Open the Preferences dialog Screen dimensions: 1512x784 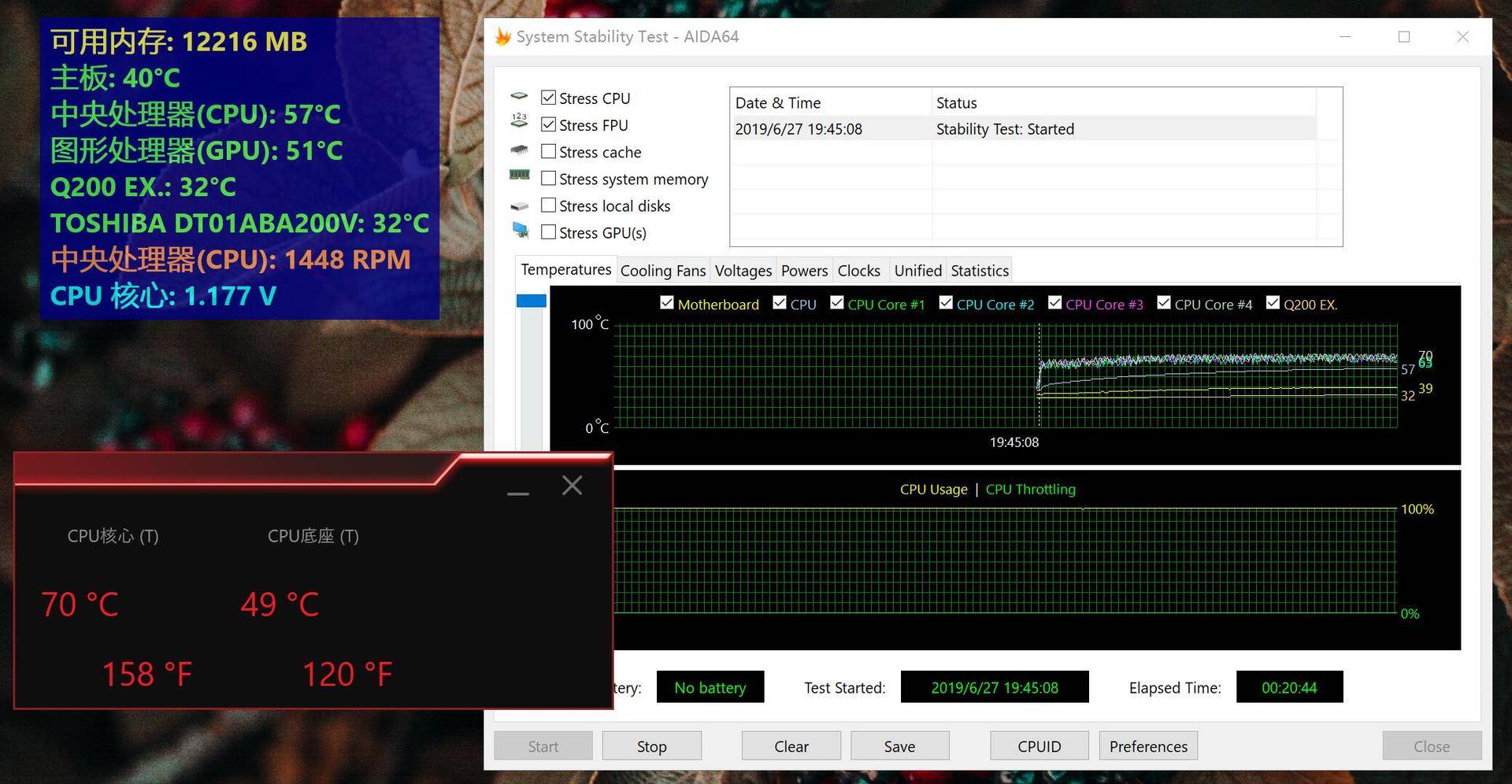pos(1147,746)
